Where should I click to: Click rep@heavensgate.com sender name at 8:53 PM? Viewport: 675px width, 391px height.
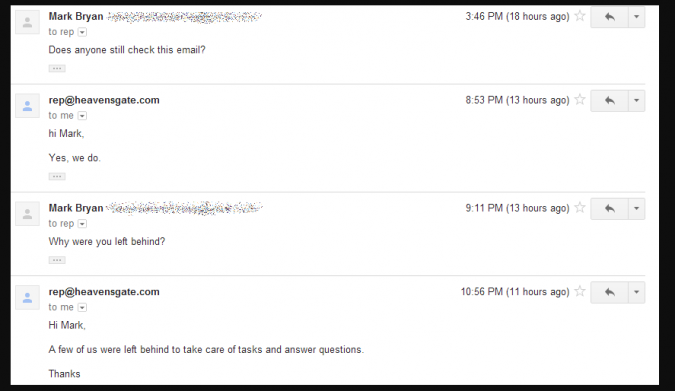[104, 100]
